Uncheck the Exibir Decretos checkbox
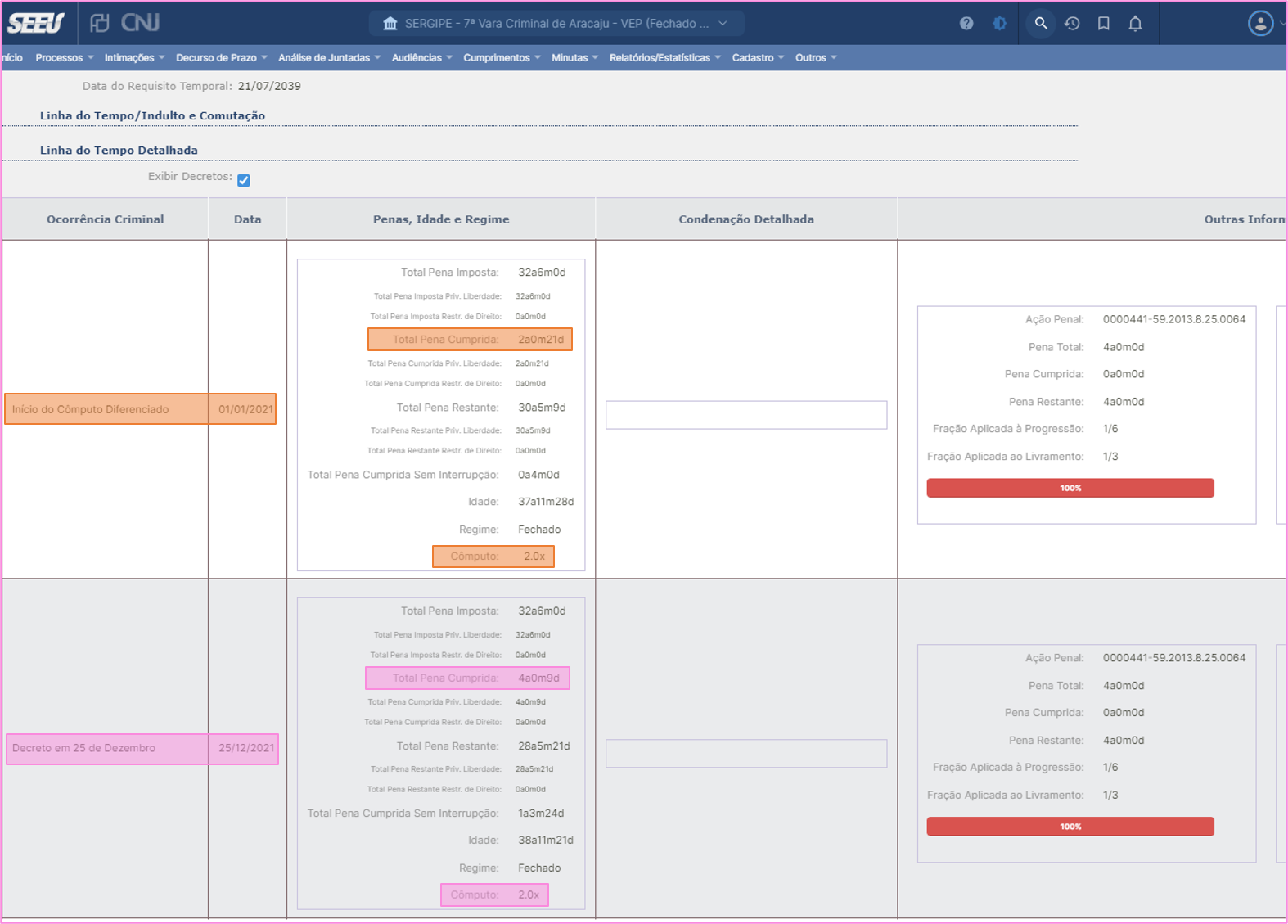Image resolution: width=1288 pixels, height=924 pixels. pyautogui.click(x=244, y=180)
